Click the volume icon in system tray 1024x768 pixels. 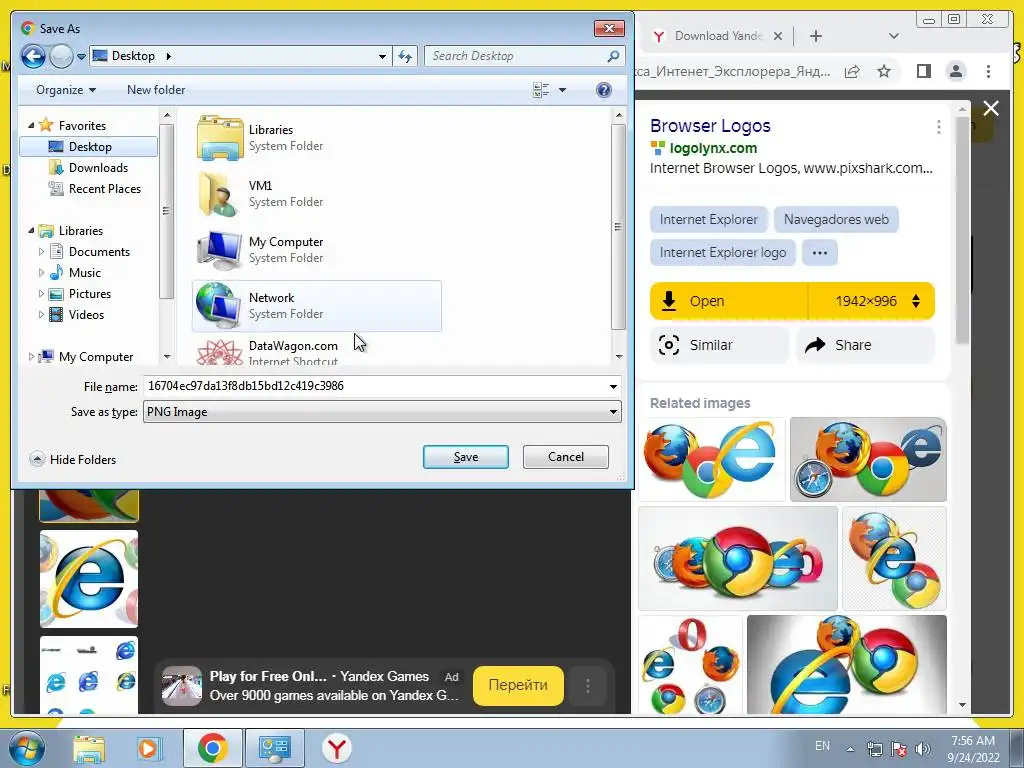[923, 748]
